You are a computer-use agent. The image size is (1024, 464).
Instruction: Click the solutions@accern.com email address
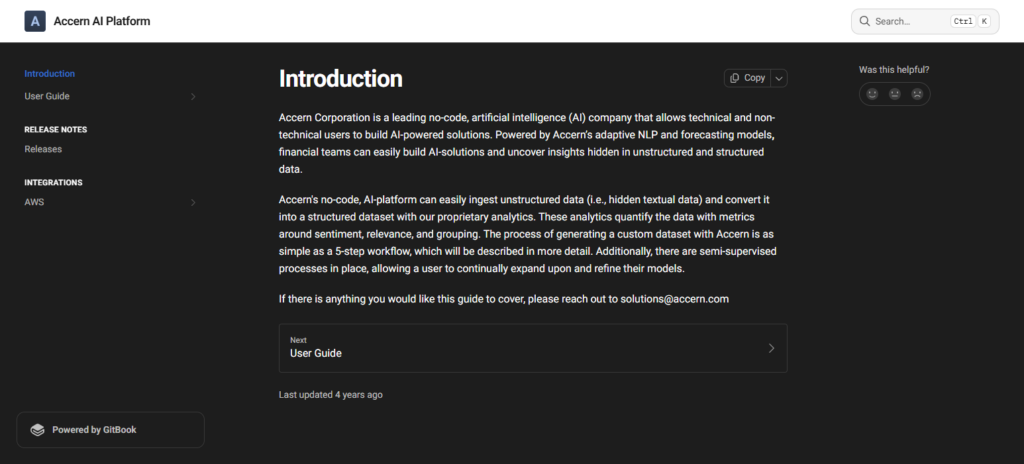675,299
